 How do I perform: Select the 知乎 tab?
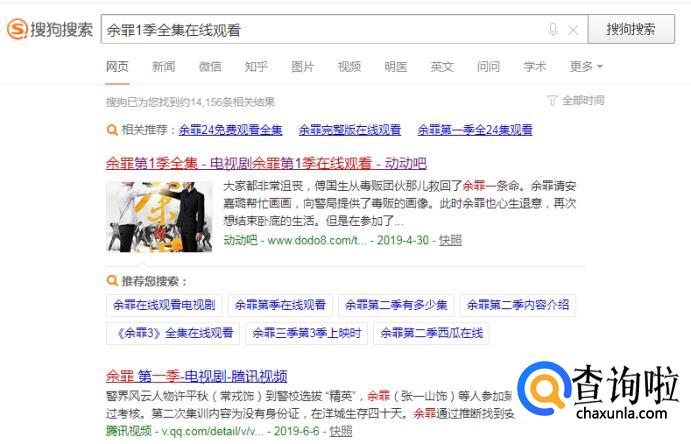[256, 67]
